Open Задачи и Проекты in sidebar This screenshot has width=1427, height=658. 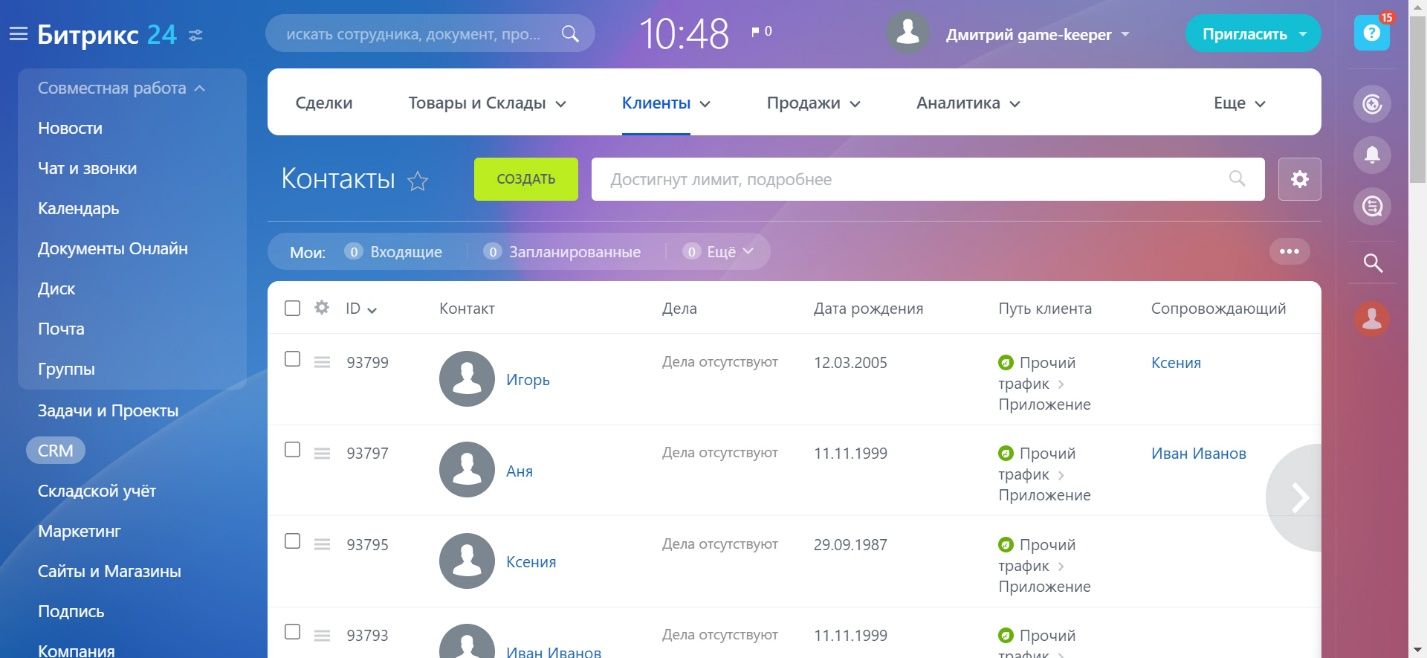(x=108, y=410)
